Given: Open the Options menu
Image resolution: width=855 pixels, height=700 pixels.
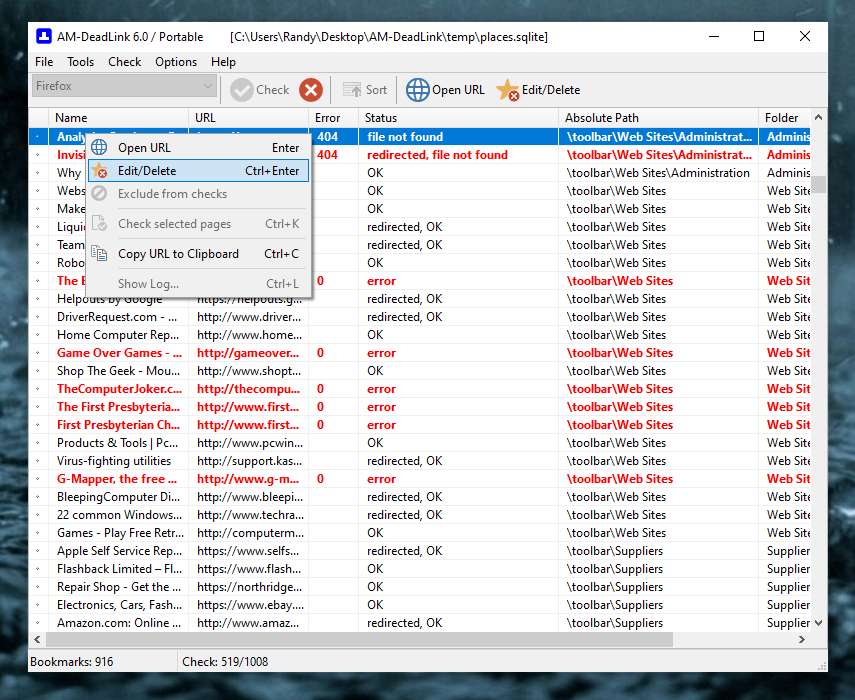Looking at the screenshot, I should pyautogui.click(x=176, y=62).
